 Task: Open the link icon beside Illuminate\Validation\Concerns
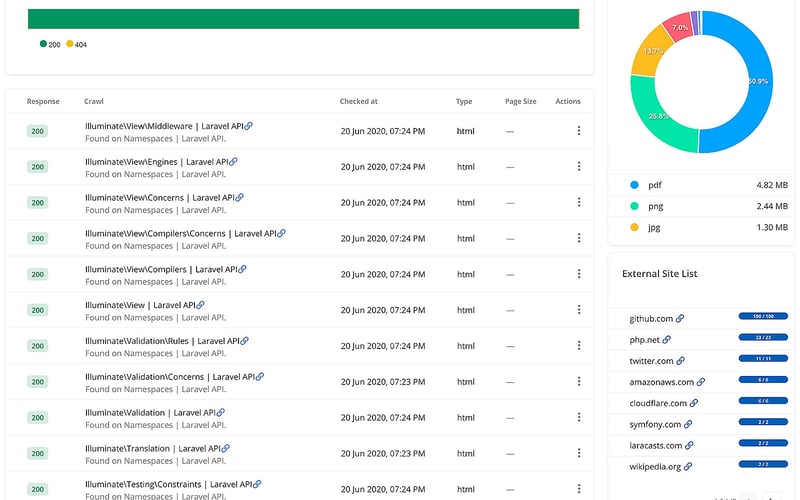click(x=260, y=377)
